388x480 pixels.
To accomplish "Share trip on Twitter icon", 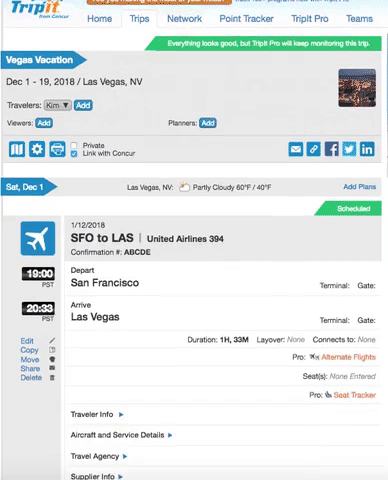I will [x=349, y=149].
